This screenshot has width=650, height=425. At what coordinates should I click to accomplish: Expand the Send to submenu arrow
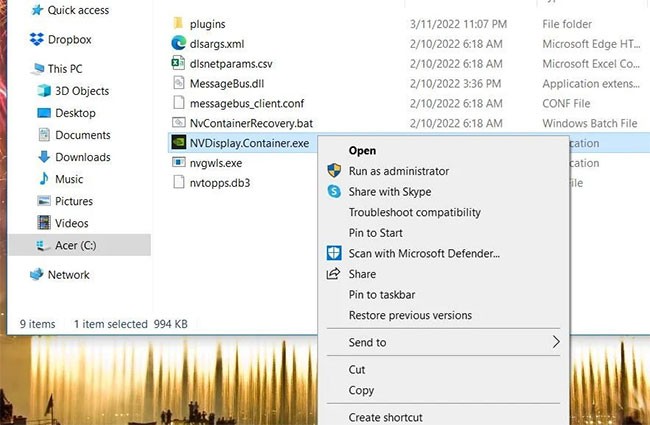(556, 342)
